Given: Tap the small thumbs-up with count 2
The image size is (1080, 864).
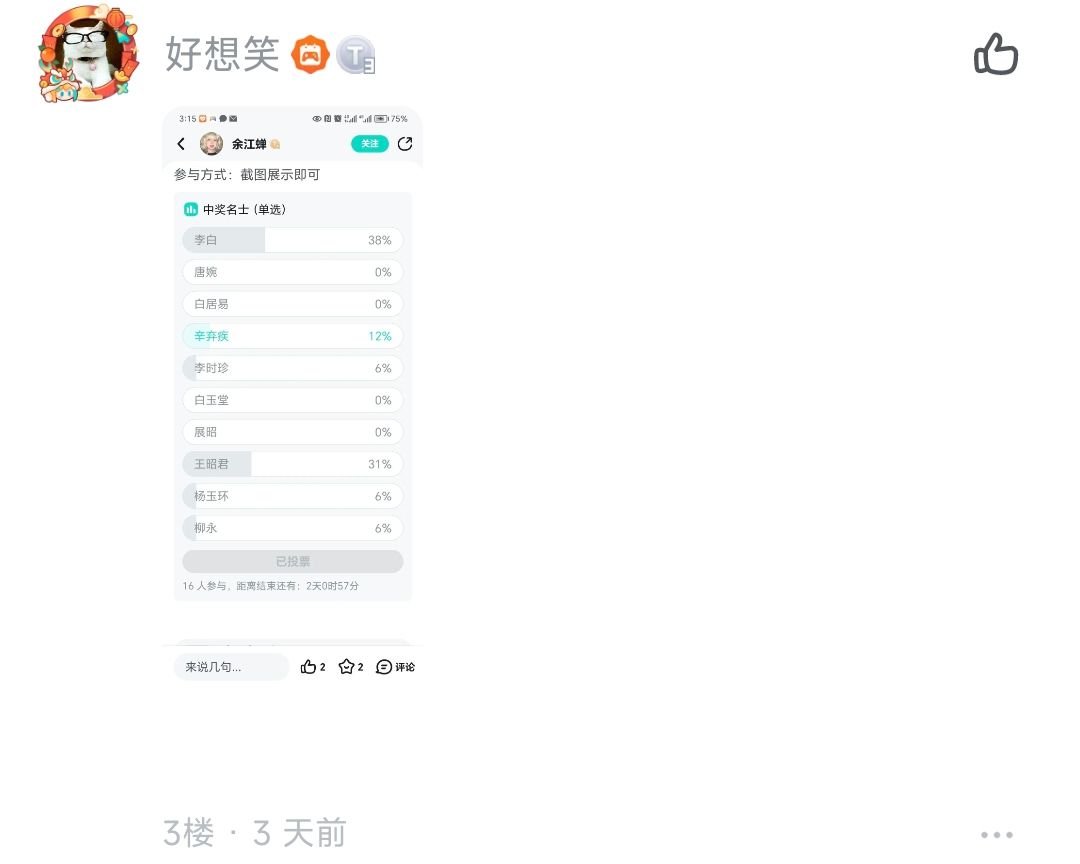Looking at the screenshot, I should [313, 666].
